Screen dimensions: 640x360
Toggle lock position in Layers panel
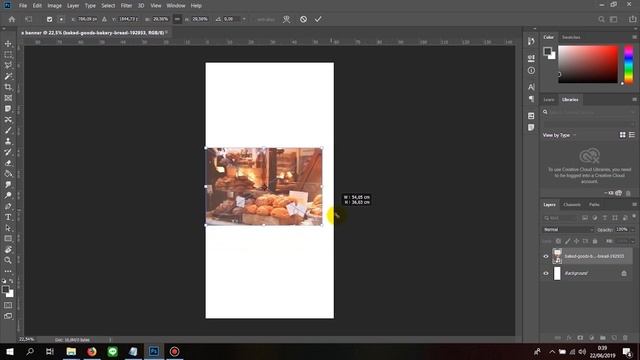tap(576, 241)
